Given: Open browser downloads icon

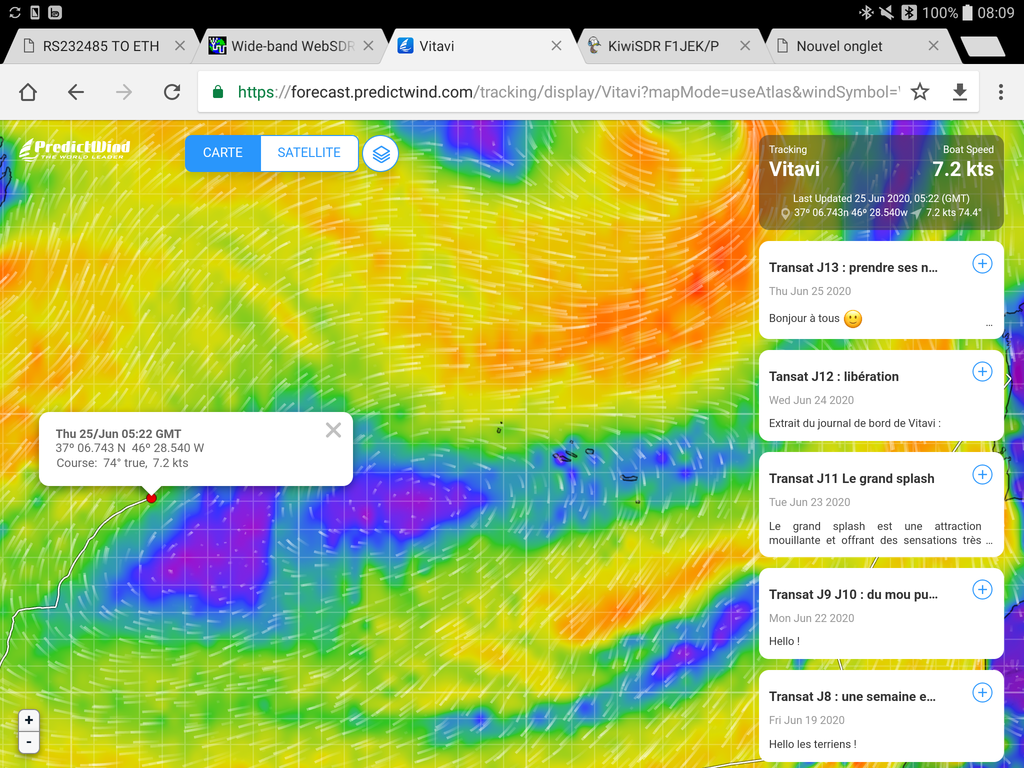Looking at the screenshot, I should 959,92.
